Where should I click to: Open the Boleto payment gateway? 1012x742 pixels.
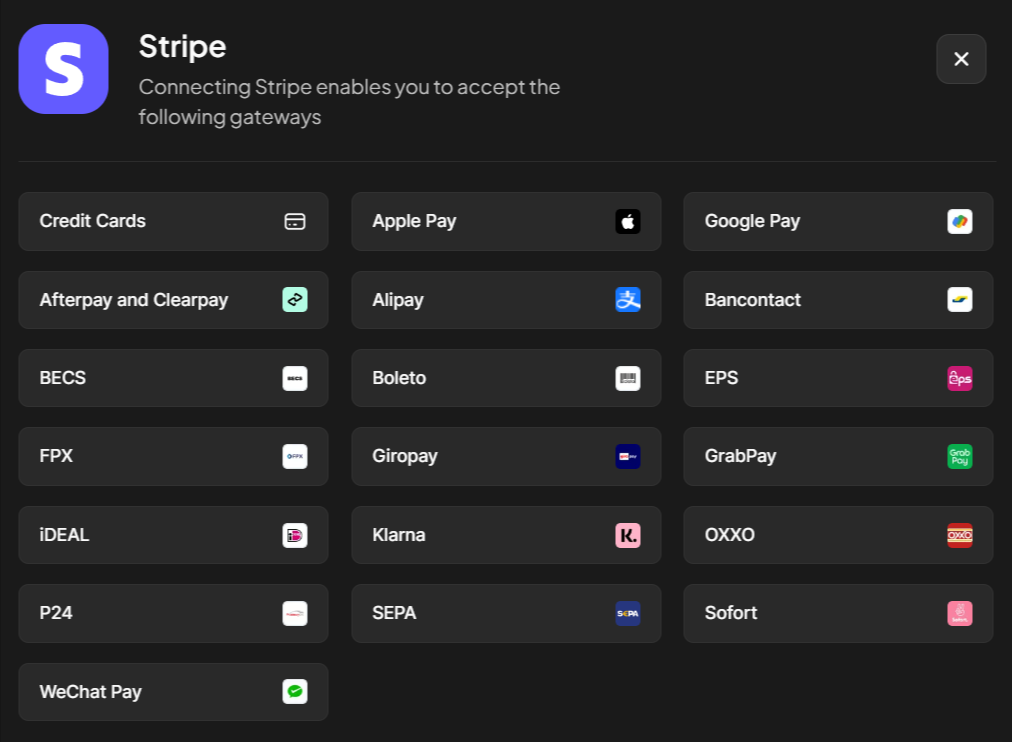pos(506,378)
